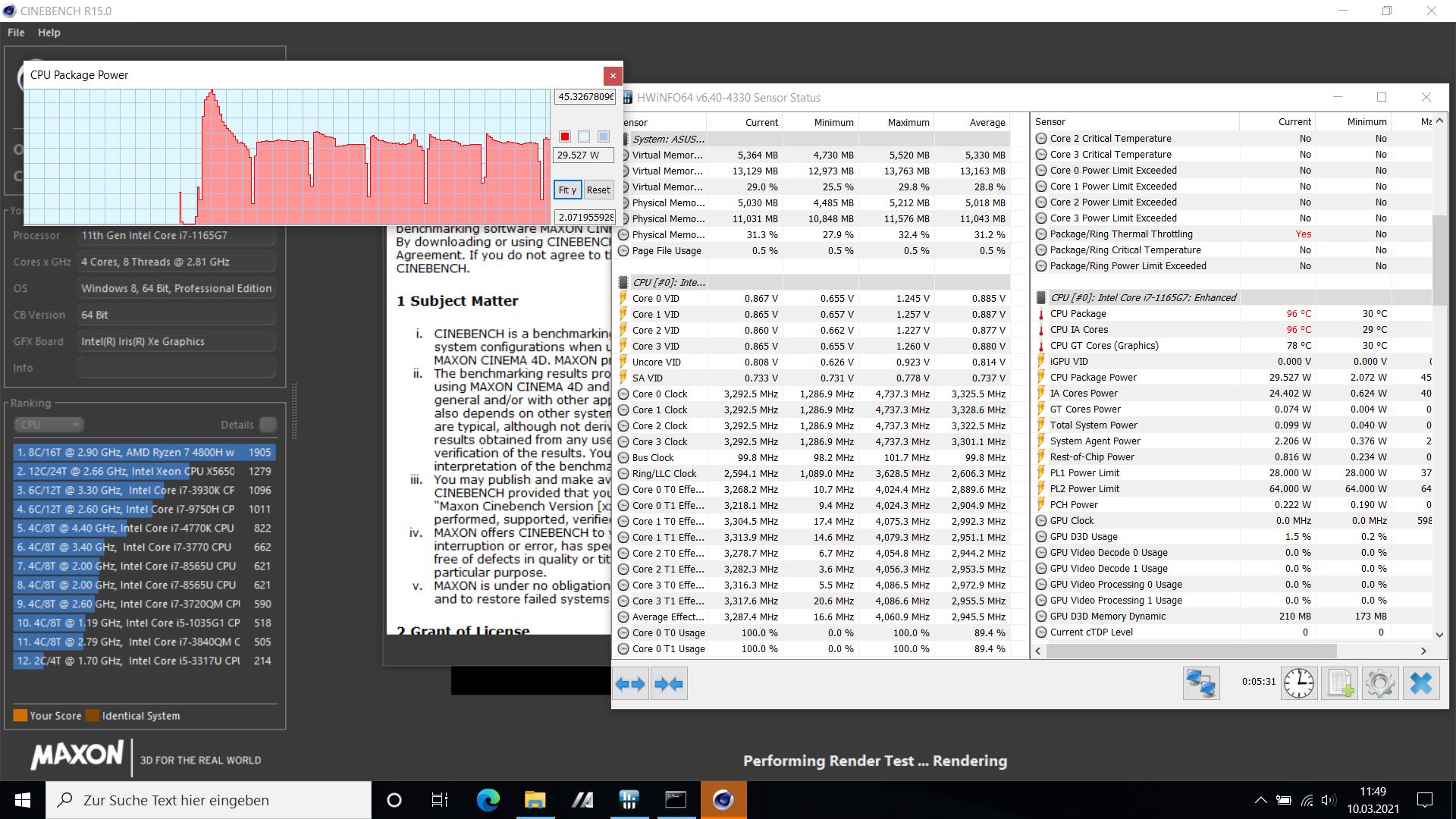Click the HWiNFO remote monitoring computers icon
Screen dimensions: 1456x819
coord(1201,683)
